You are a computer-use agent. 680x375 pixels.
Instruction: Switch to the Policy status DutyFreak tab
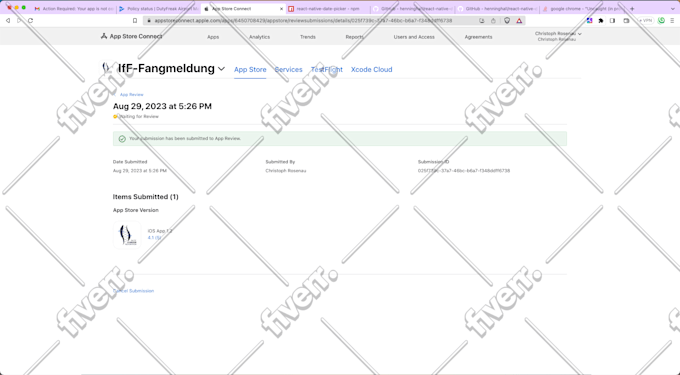(159, 9)
